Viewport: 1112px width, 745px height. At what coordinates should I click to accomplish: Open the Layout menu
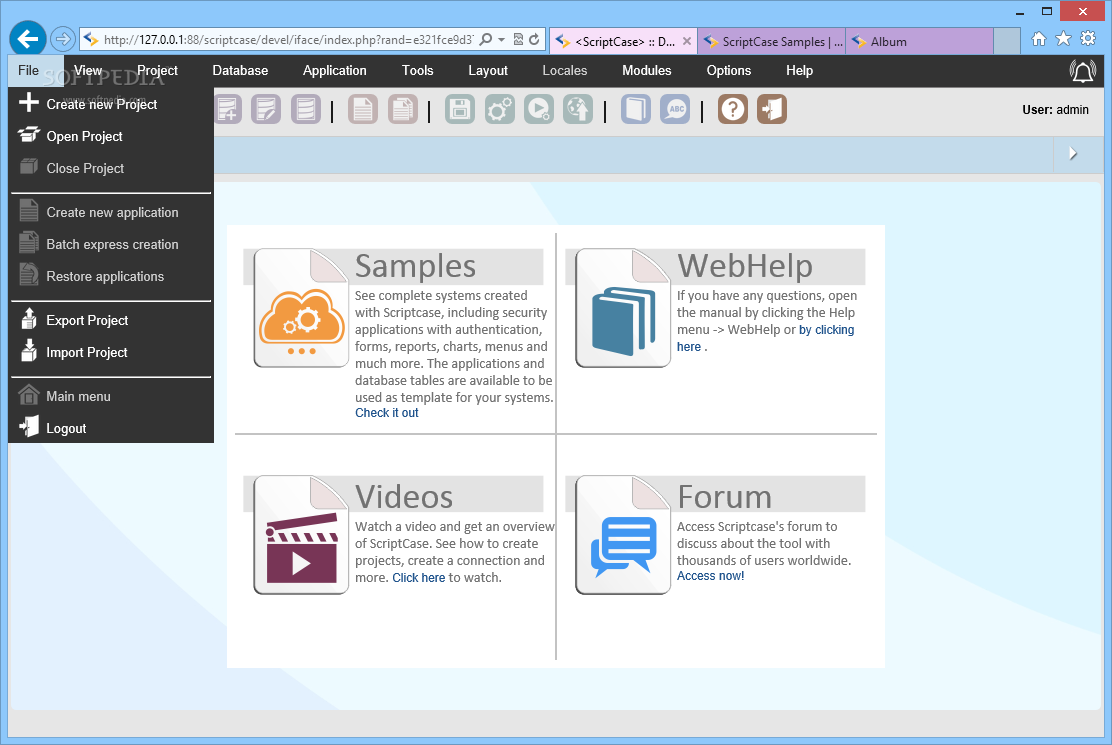click(x=488, y=70)
